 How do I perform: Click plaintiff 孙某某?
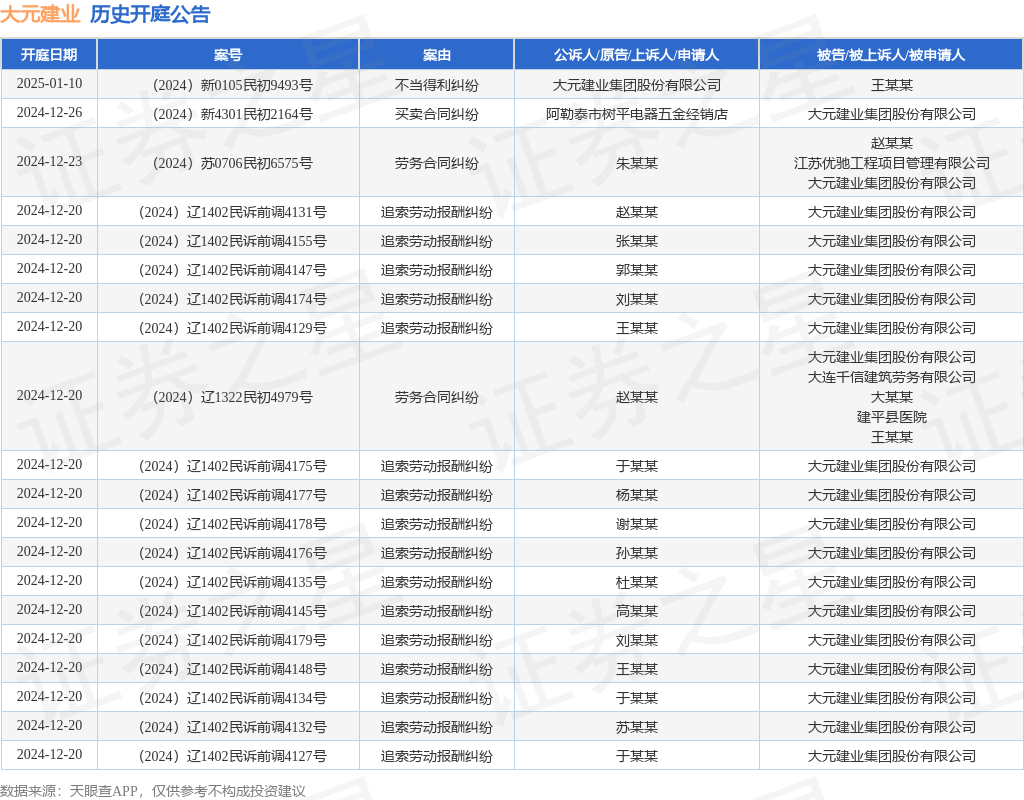pos(637,552)
